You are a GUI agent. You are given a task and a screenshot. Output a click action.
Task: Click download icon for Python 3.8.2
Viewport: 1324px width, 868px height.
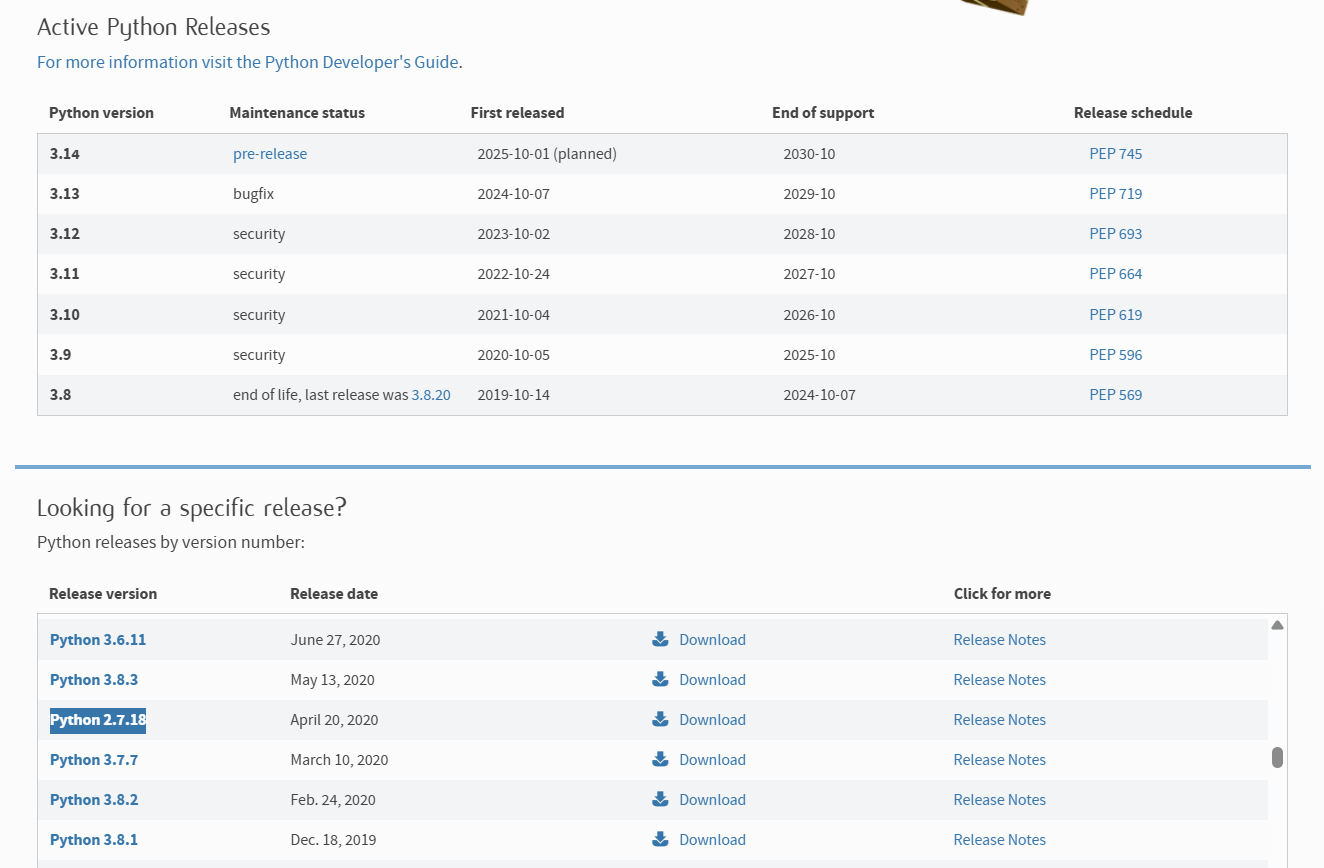coord(660,799)
